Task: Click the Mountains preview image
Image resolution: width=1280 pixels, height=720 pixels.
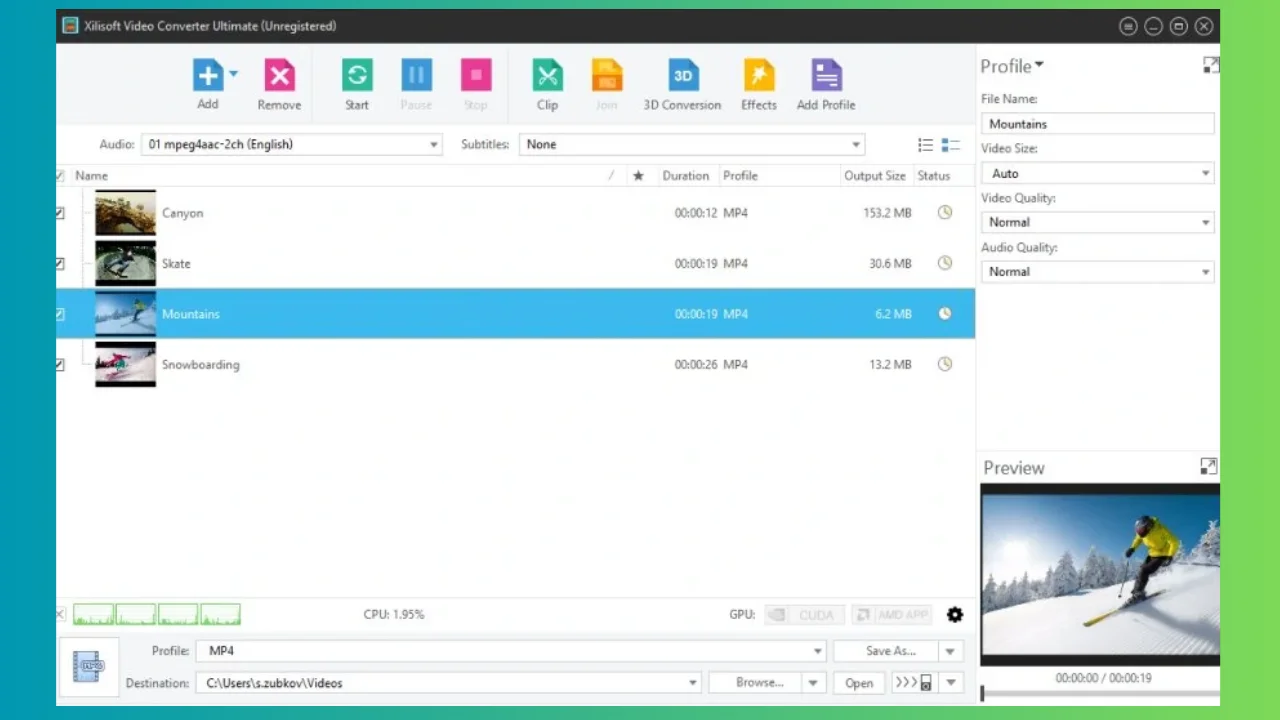Action: pyautogui.click(x=1100, y=575)
